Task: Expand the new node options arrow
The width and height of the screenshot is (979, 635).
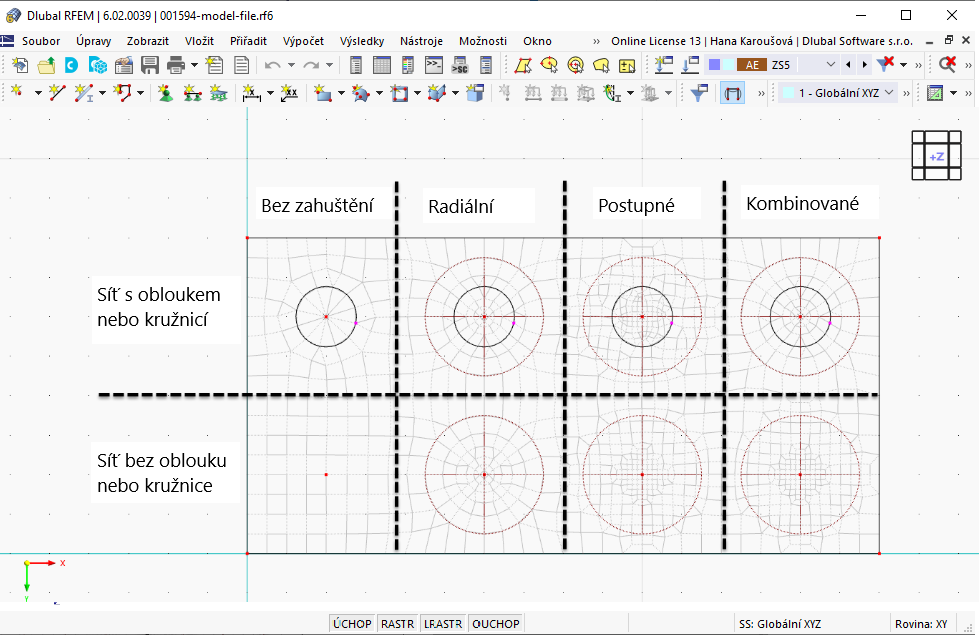Action: click(x=37, y=93)
